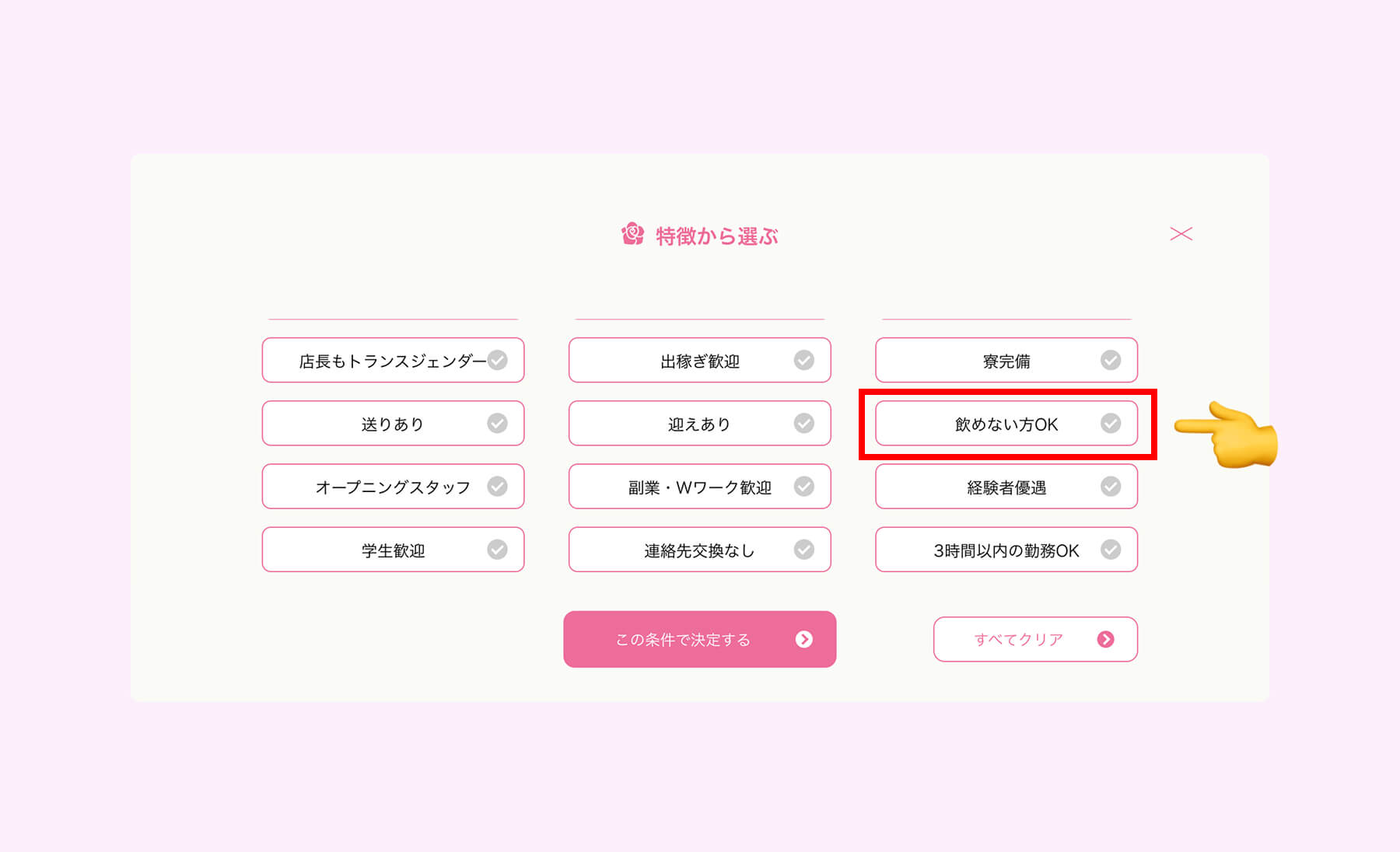Enable the 連絡先交換なし option
This screenshot has height=852, width=1400.
699,550
